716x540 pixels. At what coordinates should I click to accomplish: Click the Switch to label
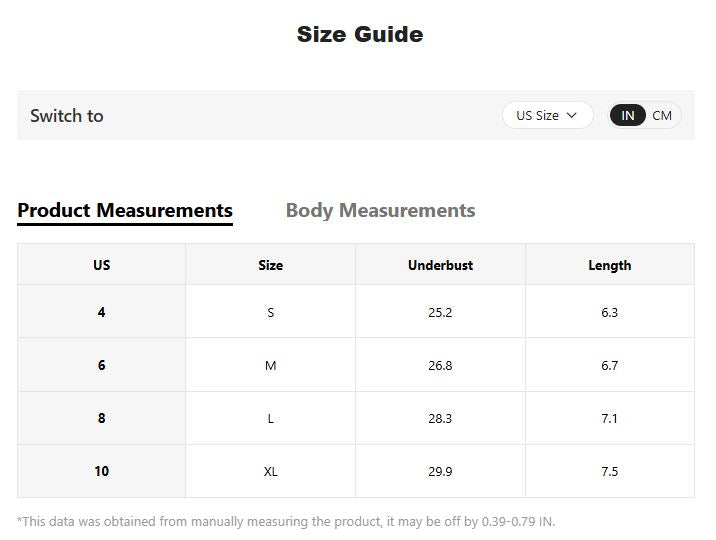click(x=67, y=115)
